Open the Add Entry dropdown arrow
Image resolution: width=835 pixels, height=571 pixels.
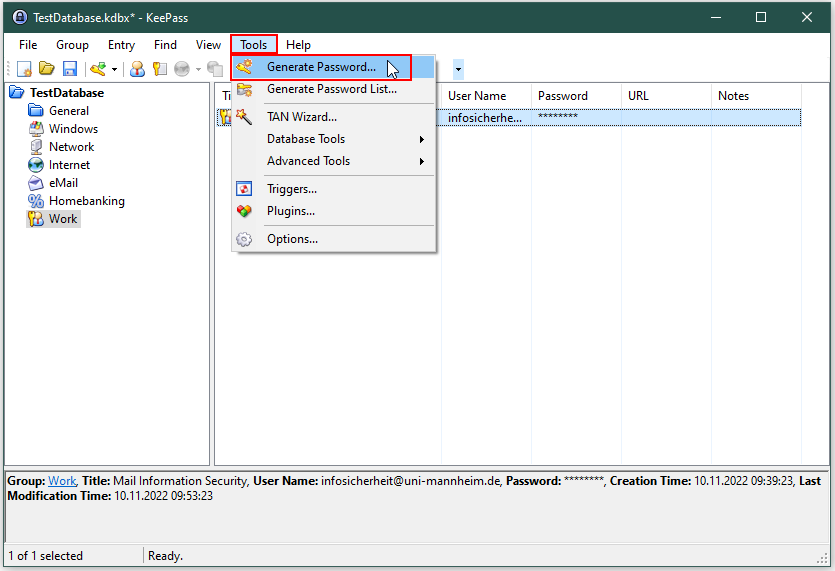(x=114, y=69)
